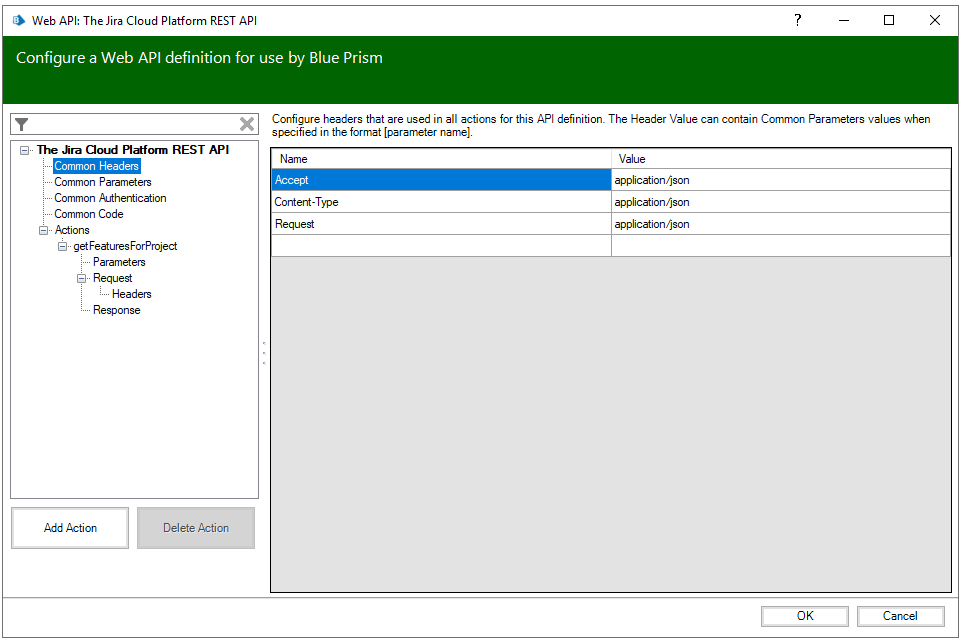Click the filter funnel icon
Screen dimensions: 963x642
point(22,124)
